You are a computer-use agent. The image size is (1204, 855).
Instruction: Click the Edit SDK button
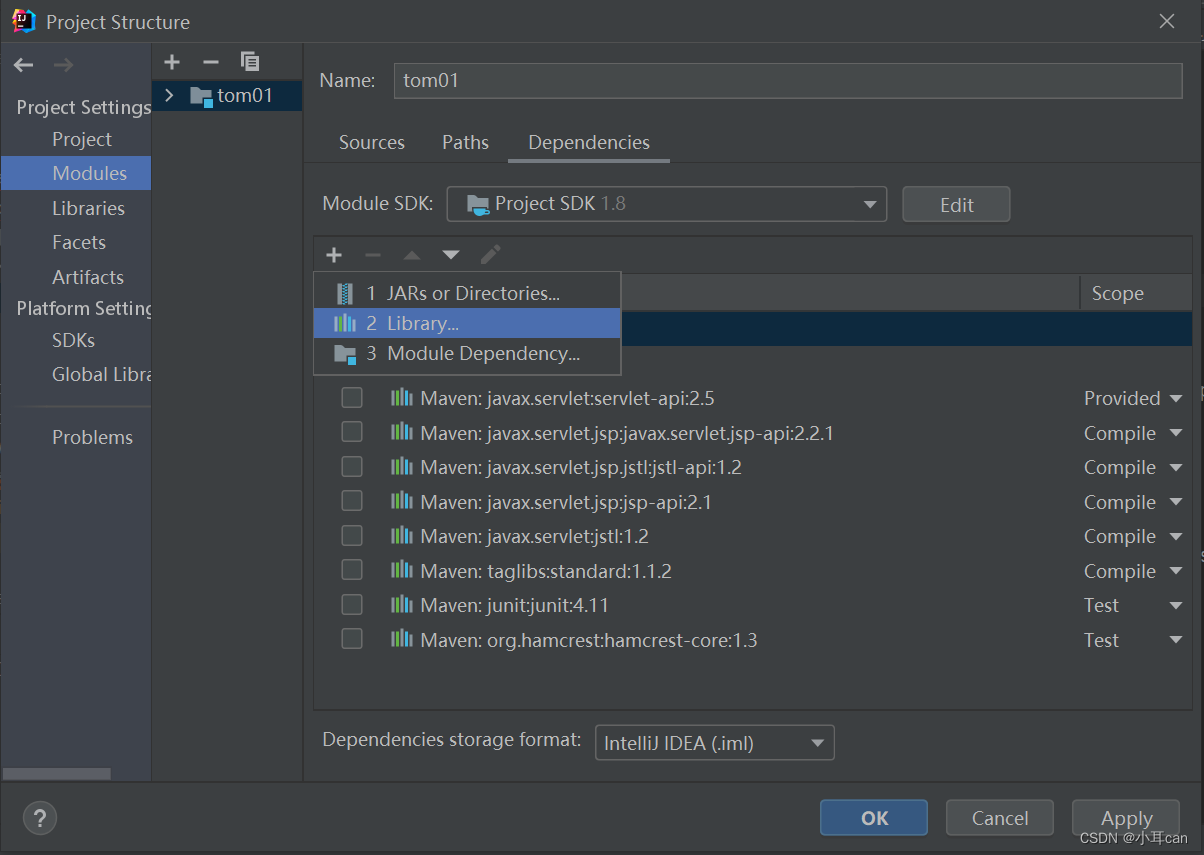pyautogui.click(x=956, y=204)
